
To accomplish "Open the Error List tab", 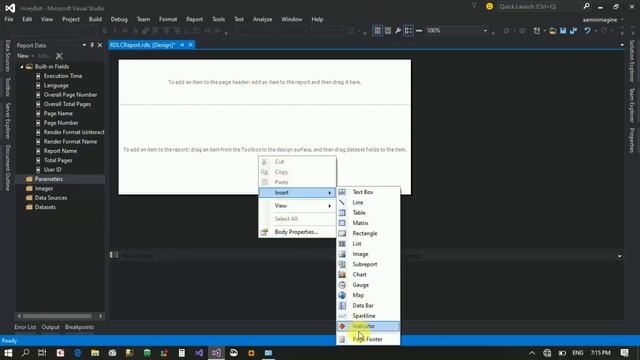I will click(25, 327).
